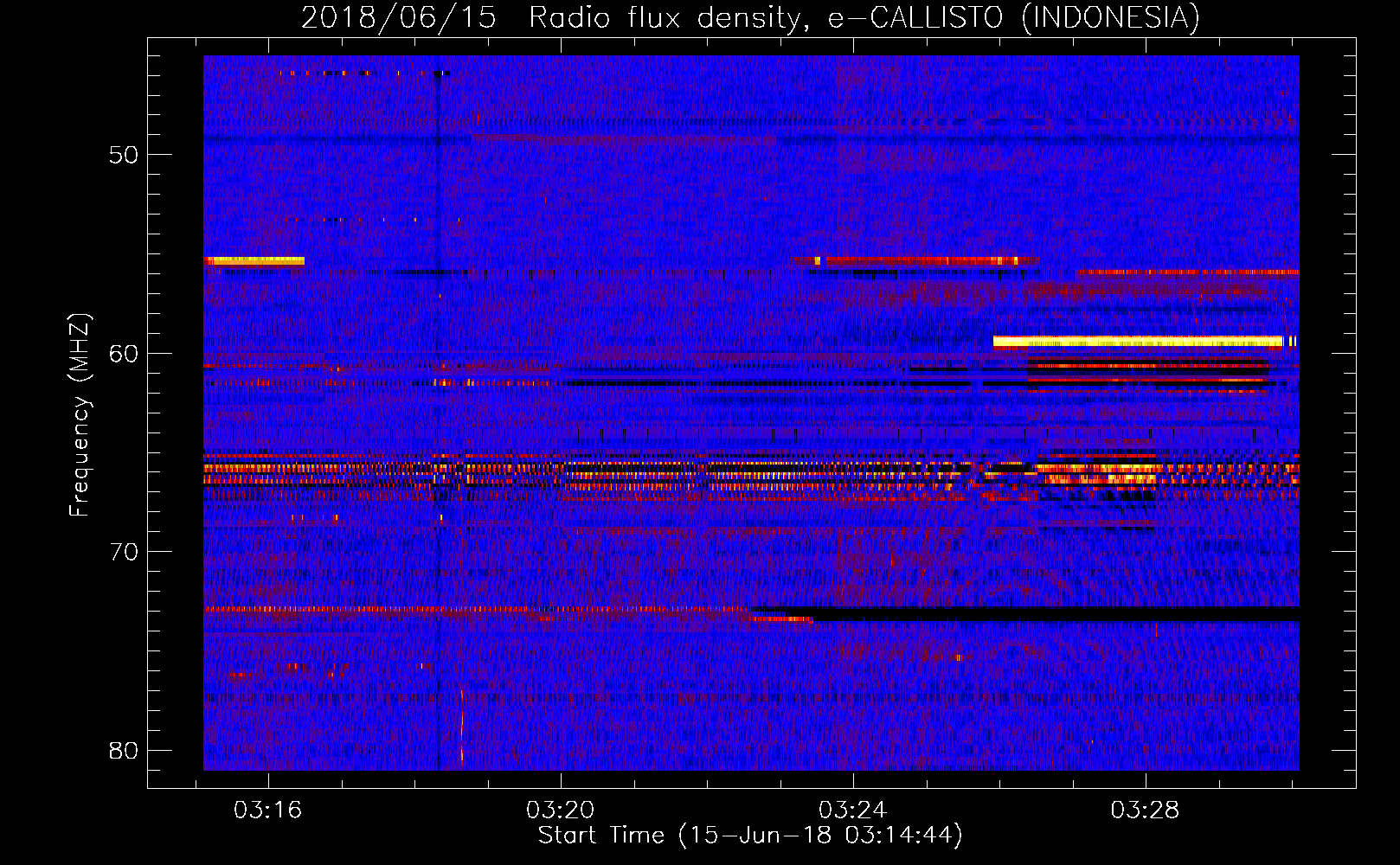The height and width of the screenshot is (865, 1400).
Task: Click the plot title 'Radio flux density, e-CALLISTO (INDONESIA)'
Action: [864, 17]
